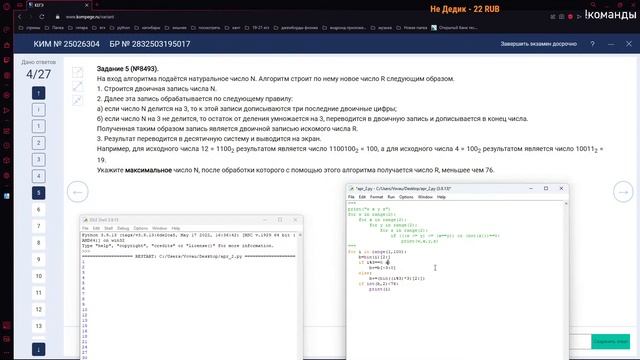Open Edit menu in the apr_2.py editor
The height and width of the screenshot is (360, 640).
[362, 197]
